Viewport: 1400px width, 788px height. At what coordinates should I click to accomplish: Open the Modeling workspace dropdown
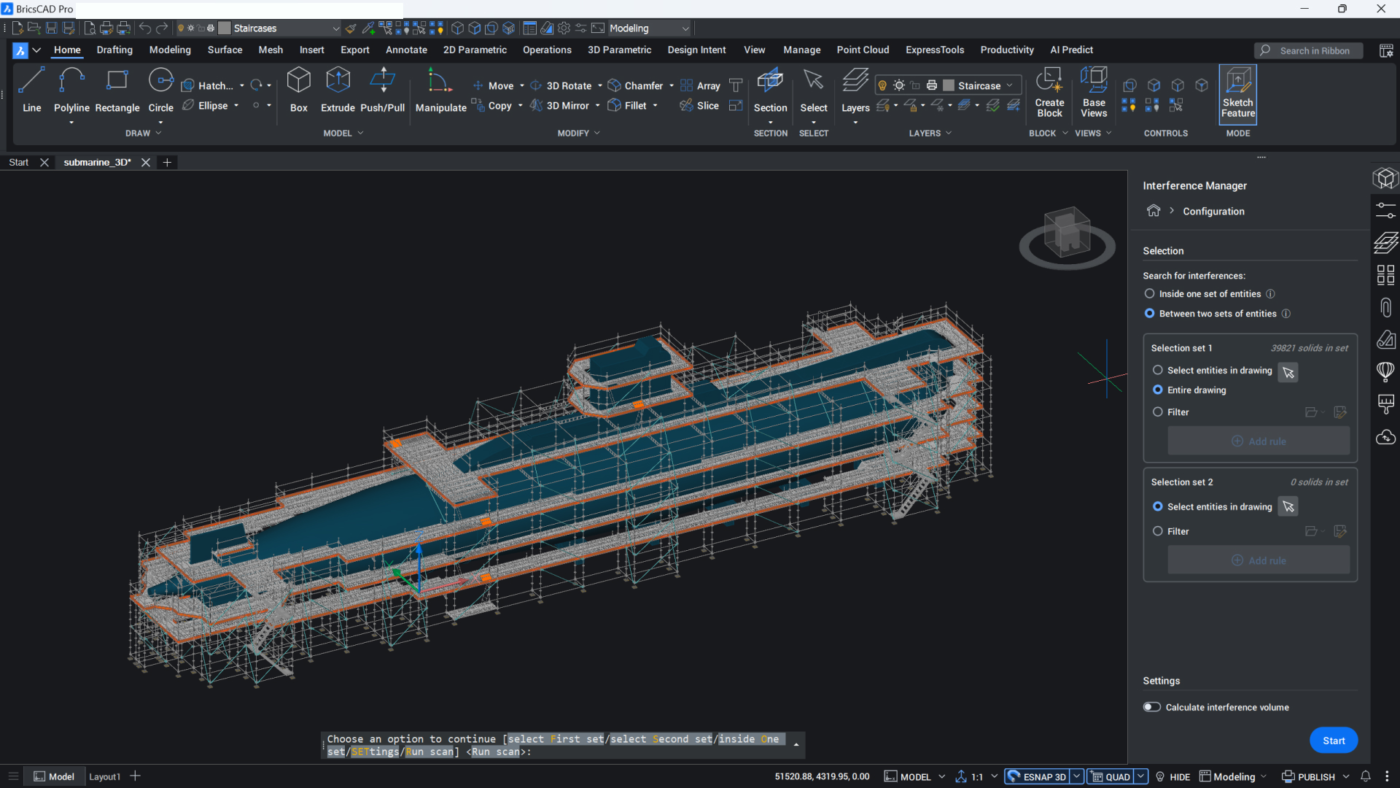[x=648, y=28]
